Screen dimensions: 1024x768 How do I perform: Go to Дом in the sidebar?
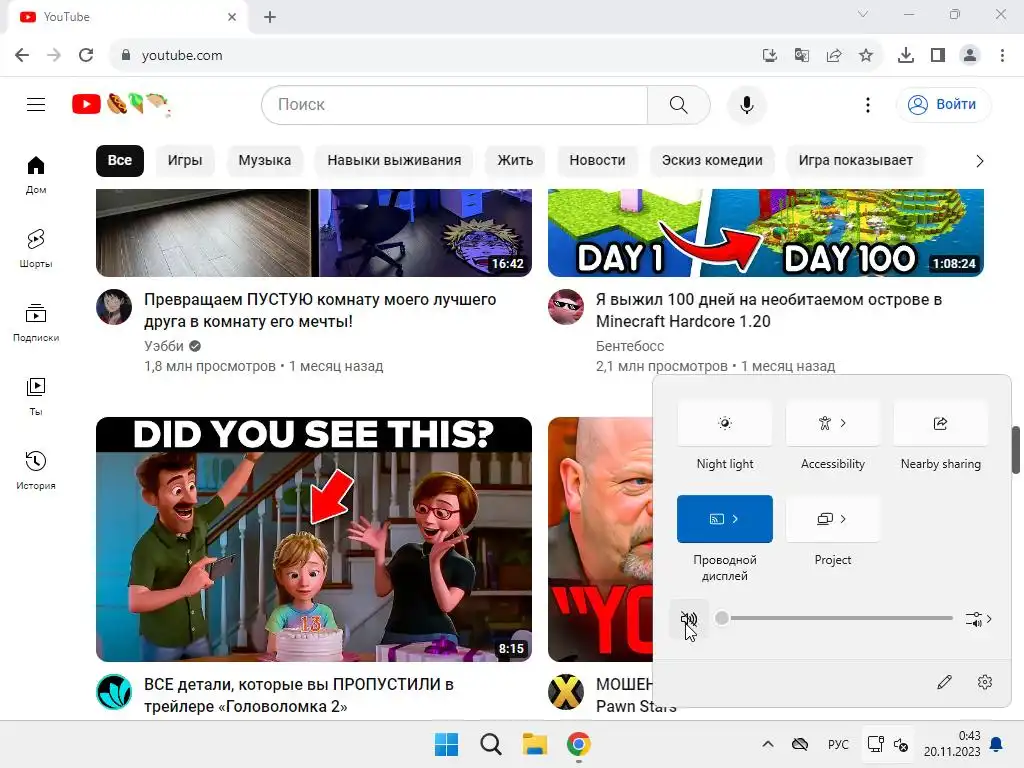pos(36,175)
